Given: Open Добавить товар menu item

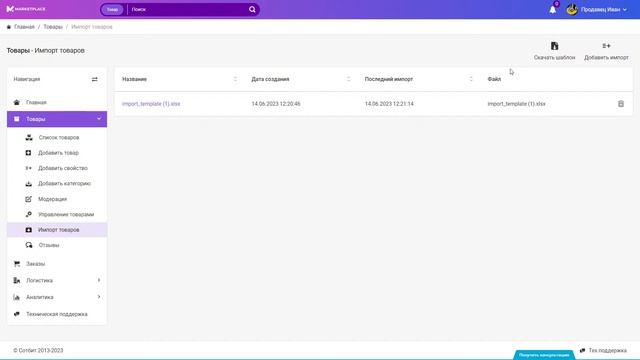Looking at the screenshot, I should 57,153.
